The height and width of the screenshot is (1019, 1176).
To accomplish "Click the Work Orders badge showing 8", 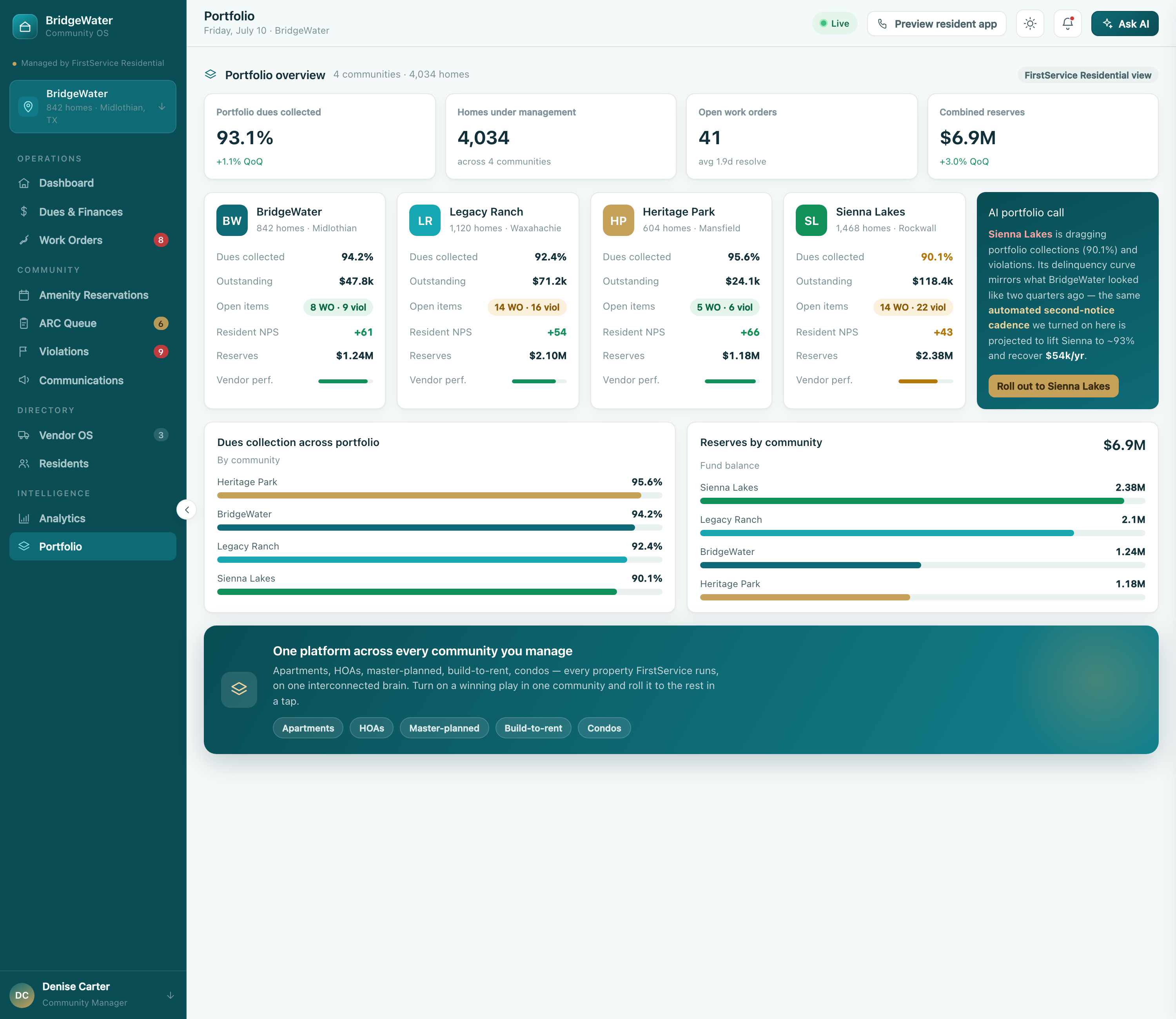I will coord(161,240).
